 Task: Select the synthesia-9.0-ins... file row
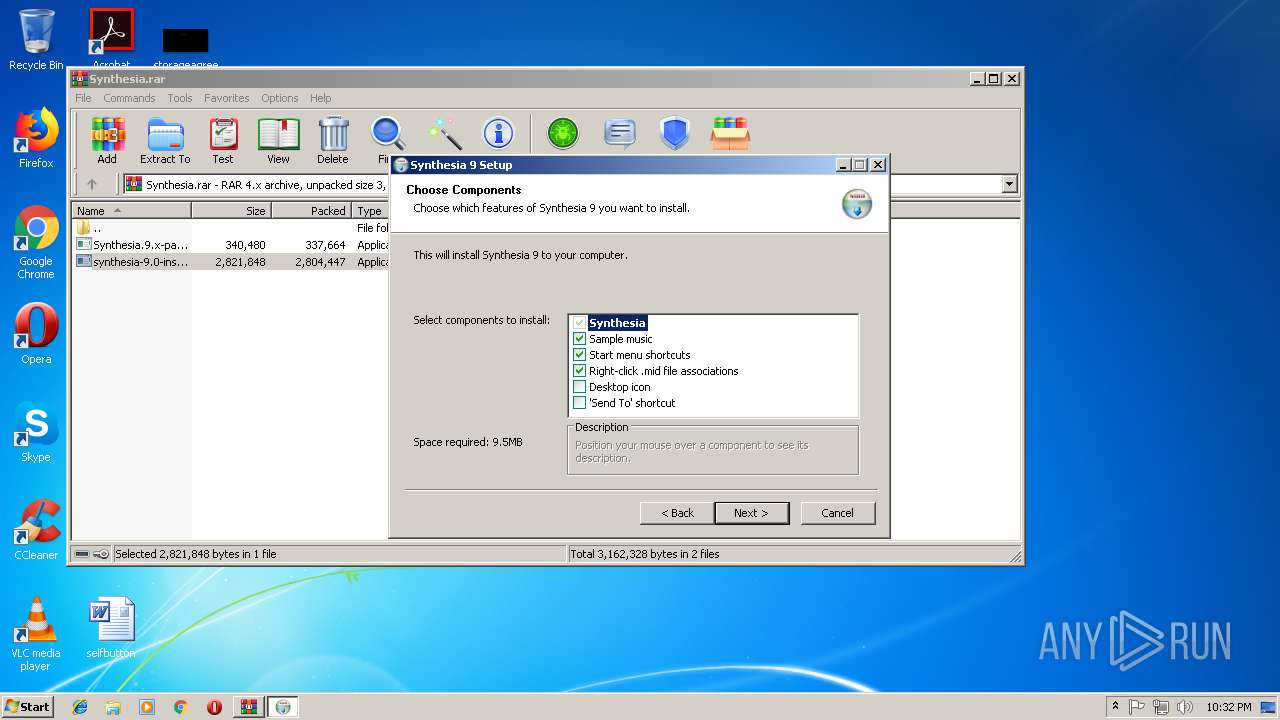[232, 262]
